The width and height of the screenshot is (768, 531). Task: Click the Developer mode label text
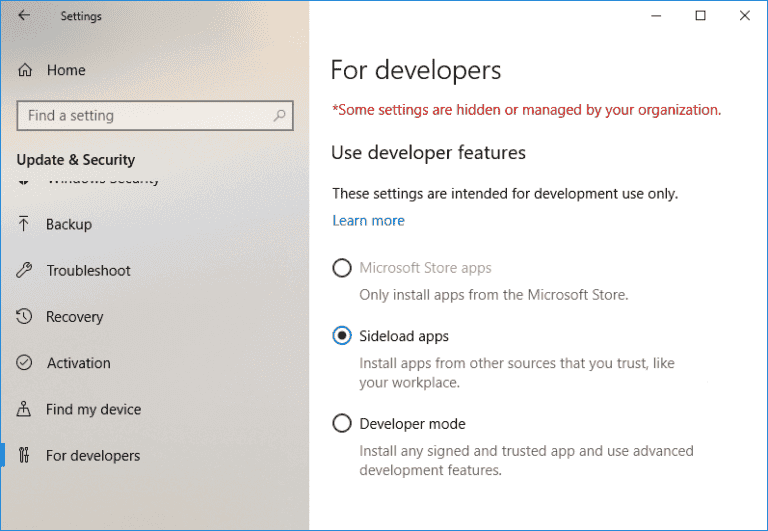[x=412, y=424]
